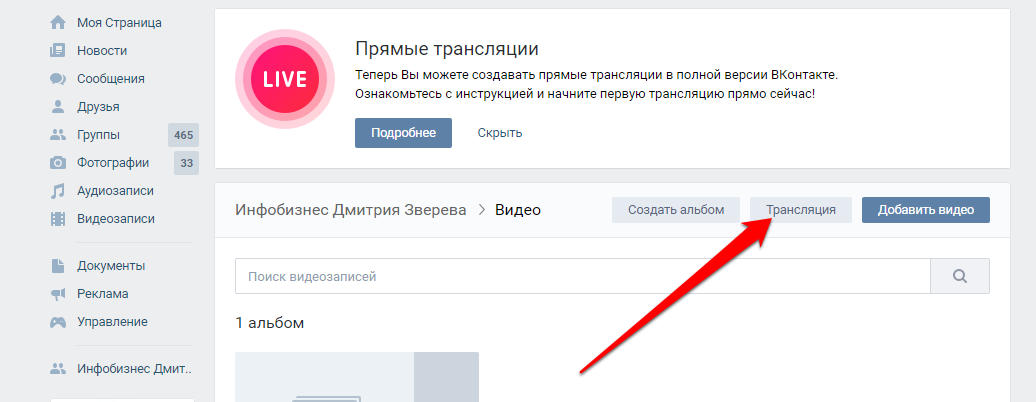1036x402 pixels.
Task: Click the Создать альбом button
Action: (676, 210)
